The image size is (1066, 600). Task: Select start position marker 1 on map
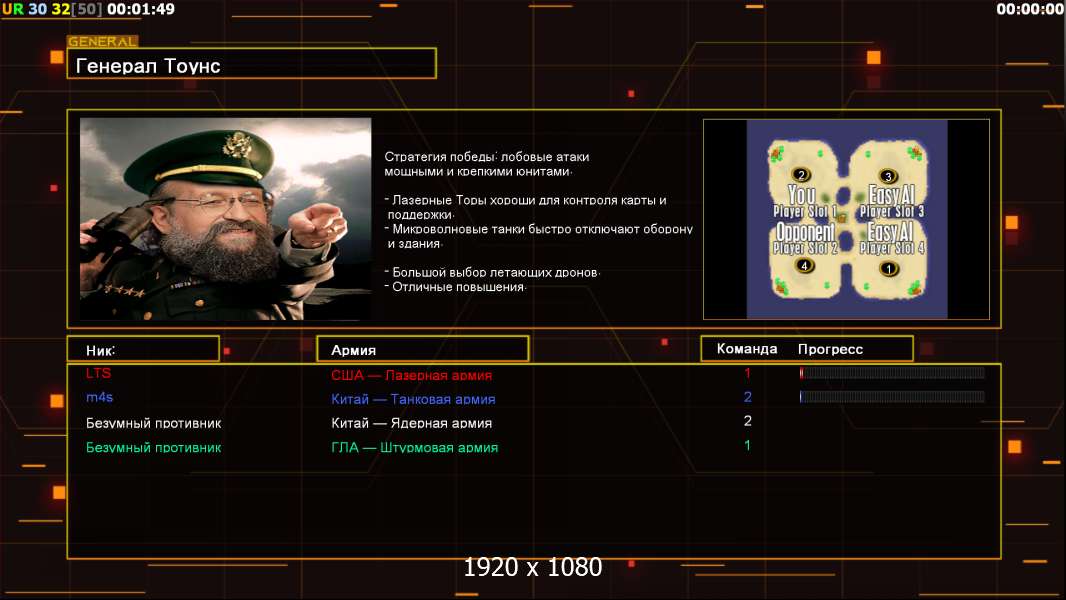[x=889, y=268]
